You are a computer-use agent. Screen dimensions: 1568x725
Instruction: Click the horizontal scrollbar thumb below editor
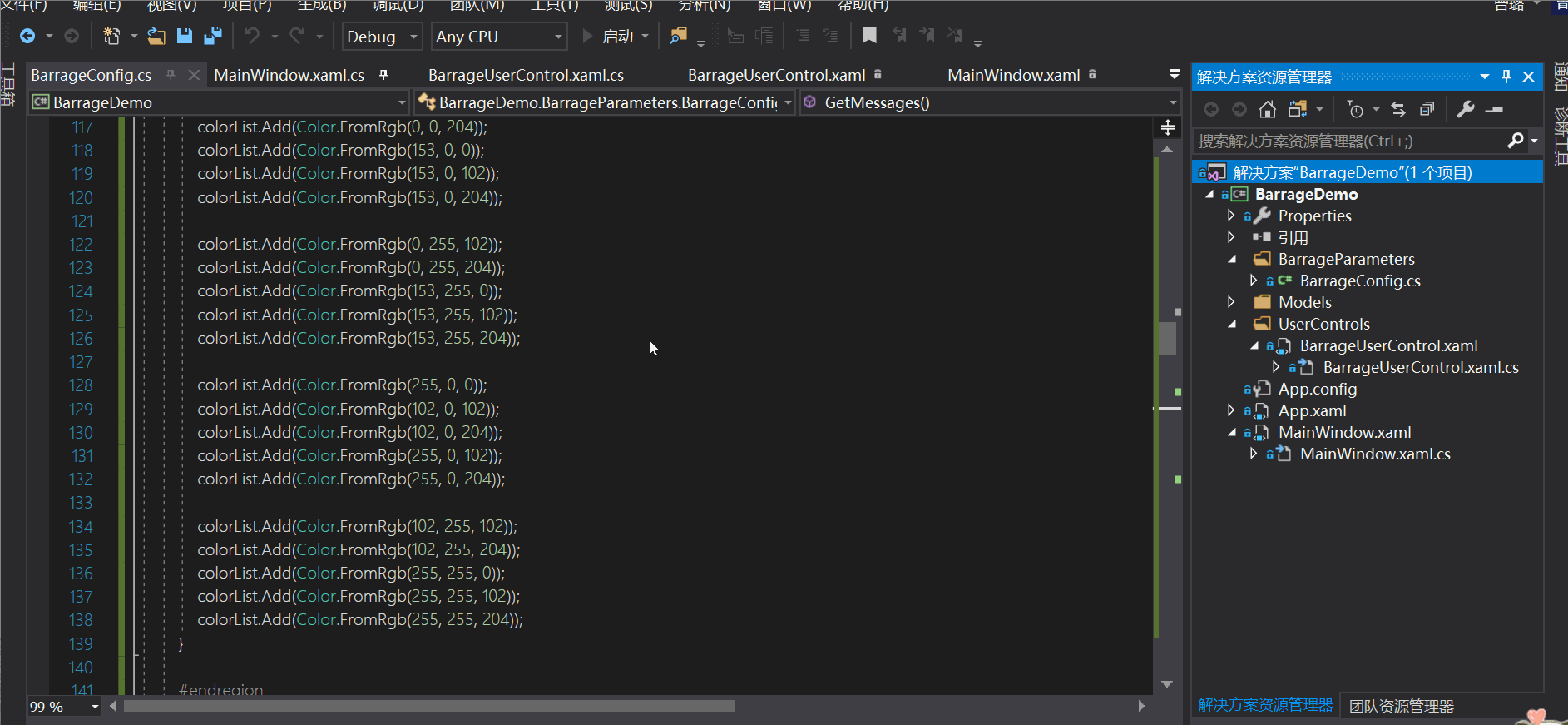tap(429, 706)
